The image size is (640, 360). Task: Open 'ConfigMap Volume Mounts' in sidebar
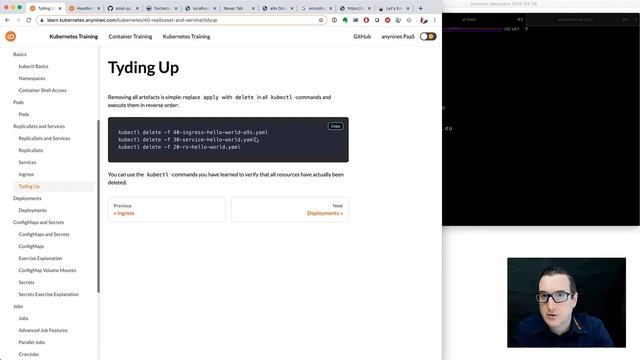point(47,270)
